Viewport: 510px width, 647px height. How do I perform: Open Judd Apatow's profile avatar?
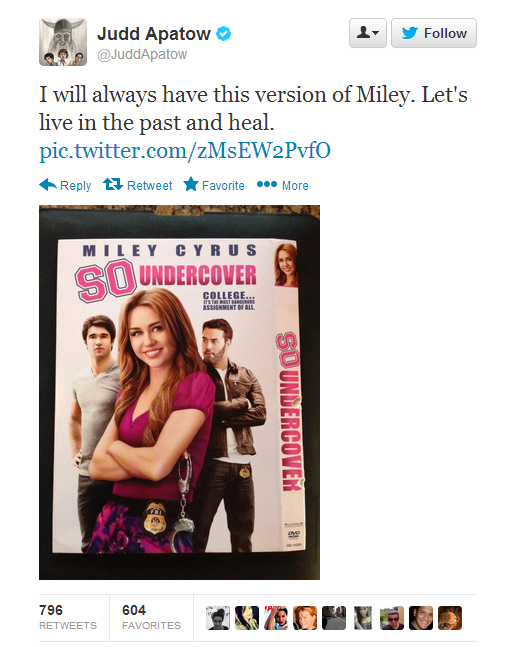coord(63,42)
